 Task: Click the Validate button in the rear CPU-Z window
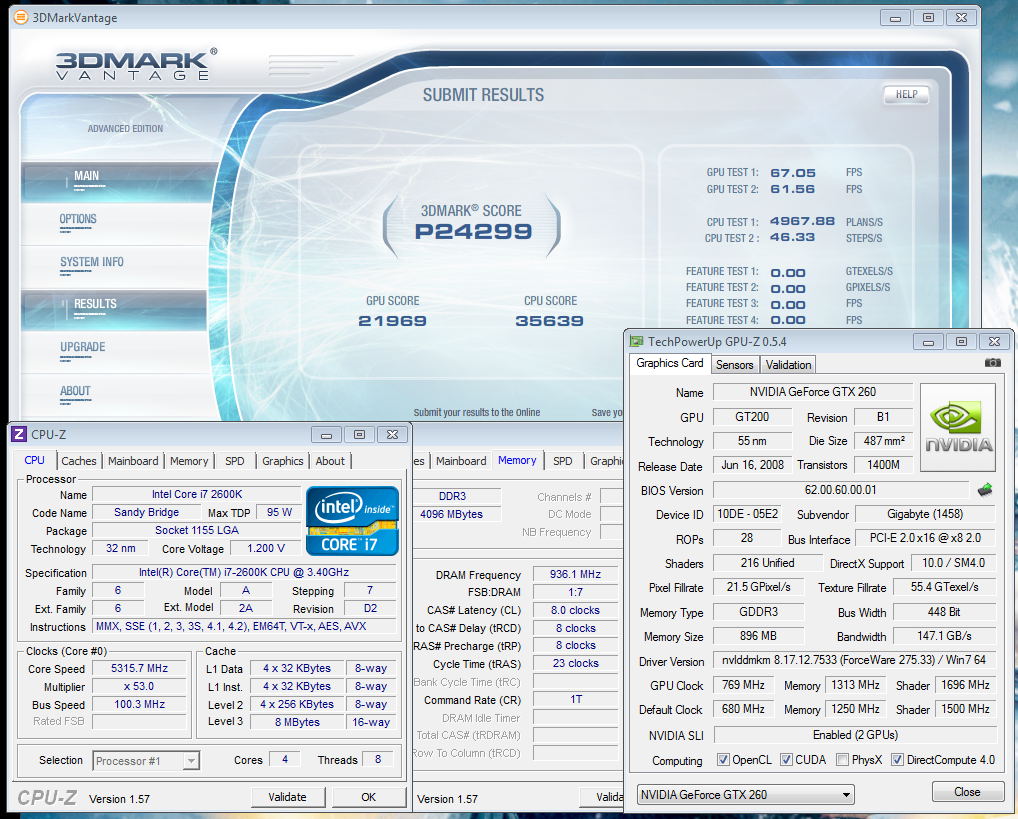click(602, 797)
